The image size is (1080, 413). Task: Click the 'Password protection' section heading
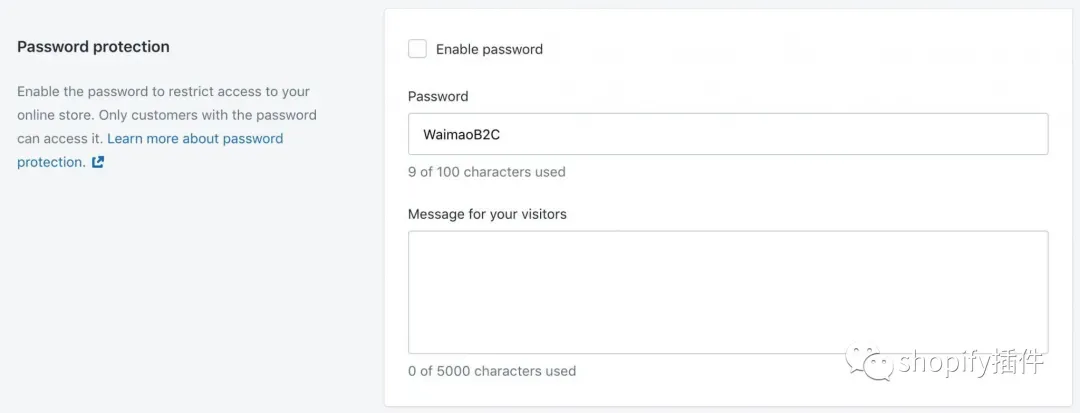(x=93, y=47)
